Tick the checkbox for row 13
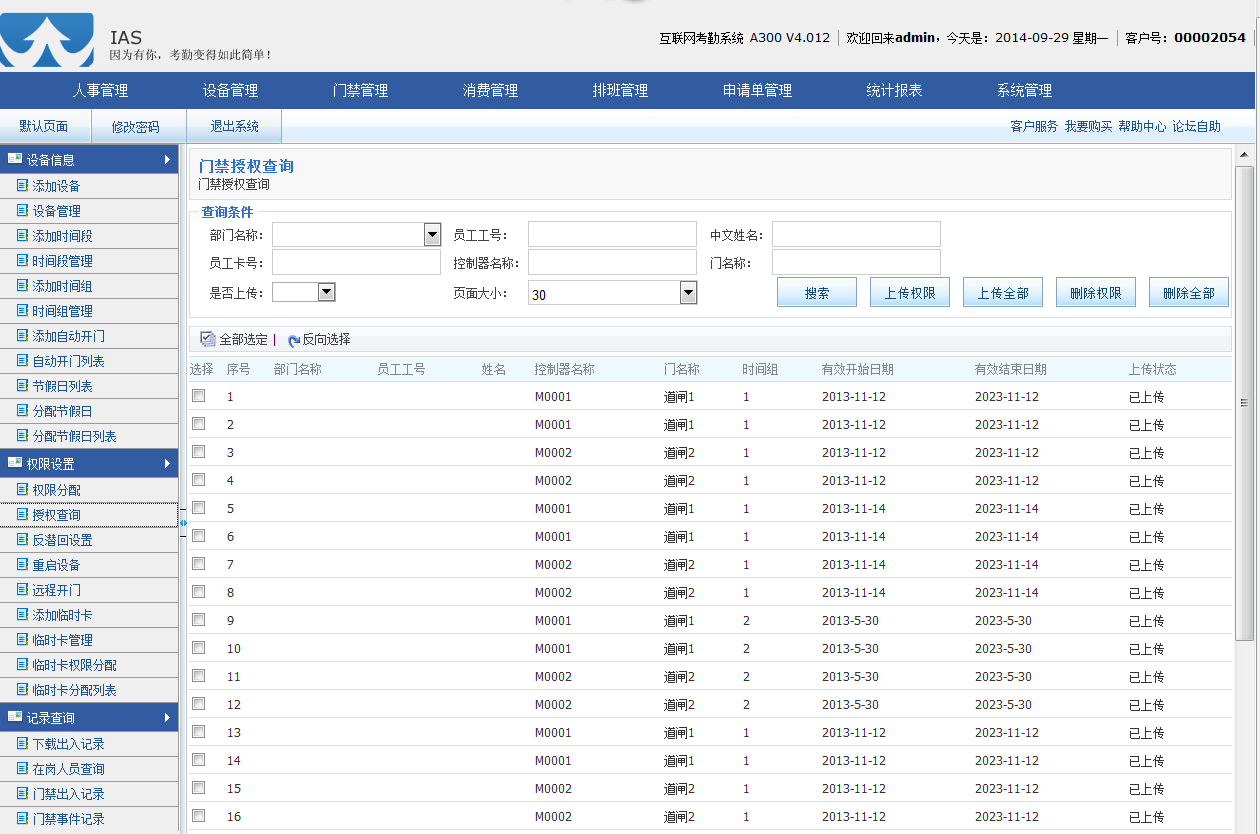 pyautogui.click(x=198, y=731)
